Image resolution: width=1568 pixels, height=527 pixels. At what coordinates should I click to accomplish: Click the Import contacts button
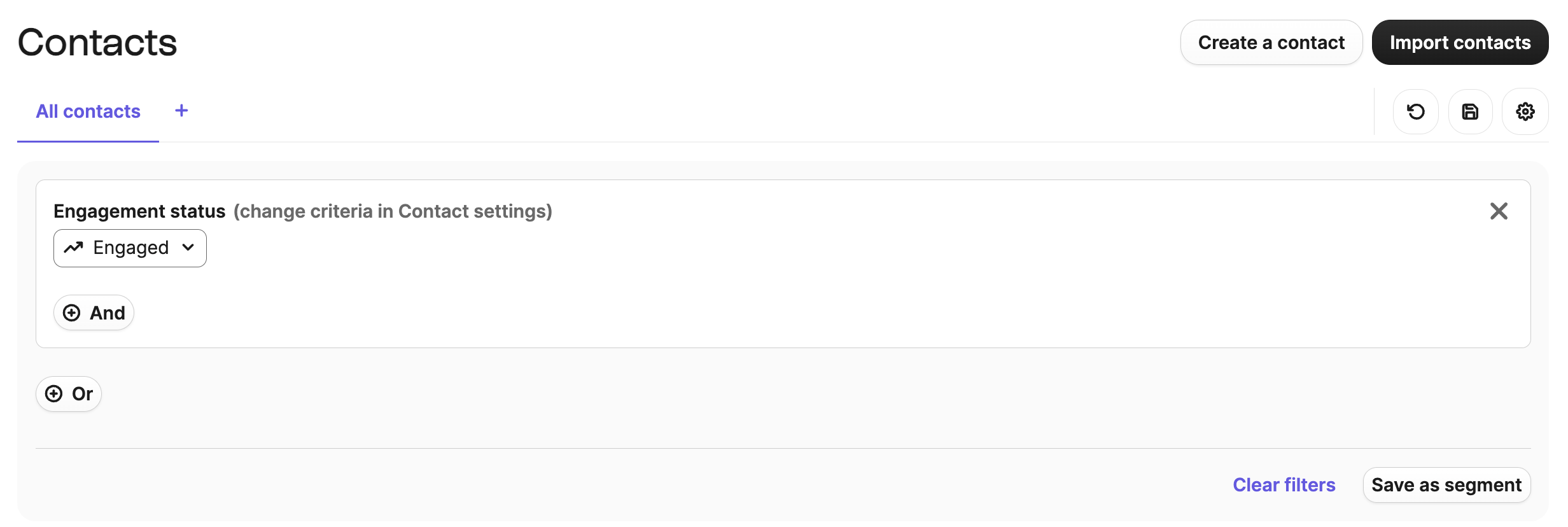(x=1460, y=43)
